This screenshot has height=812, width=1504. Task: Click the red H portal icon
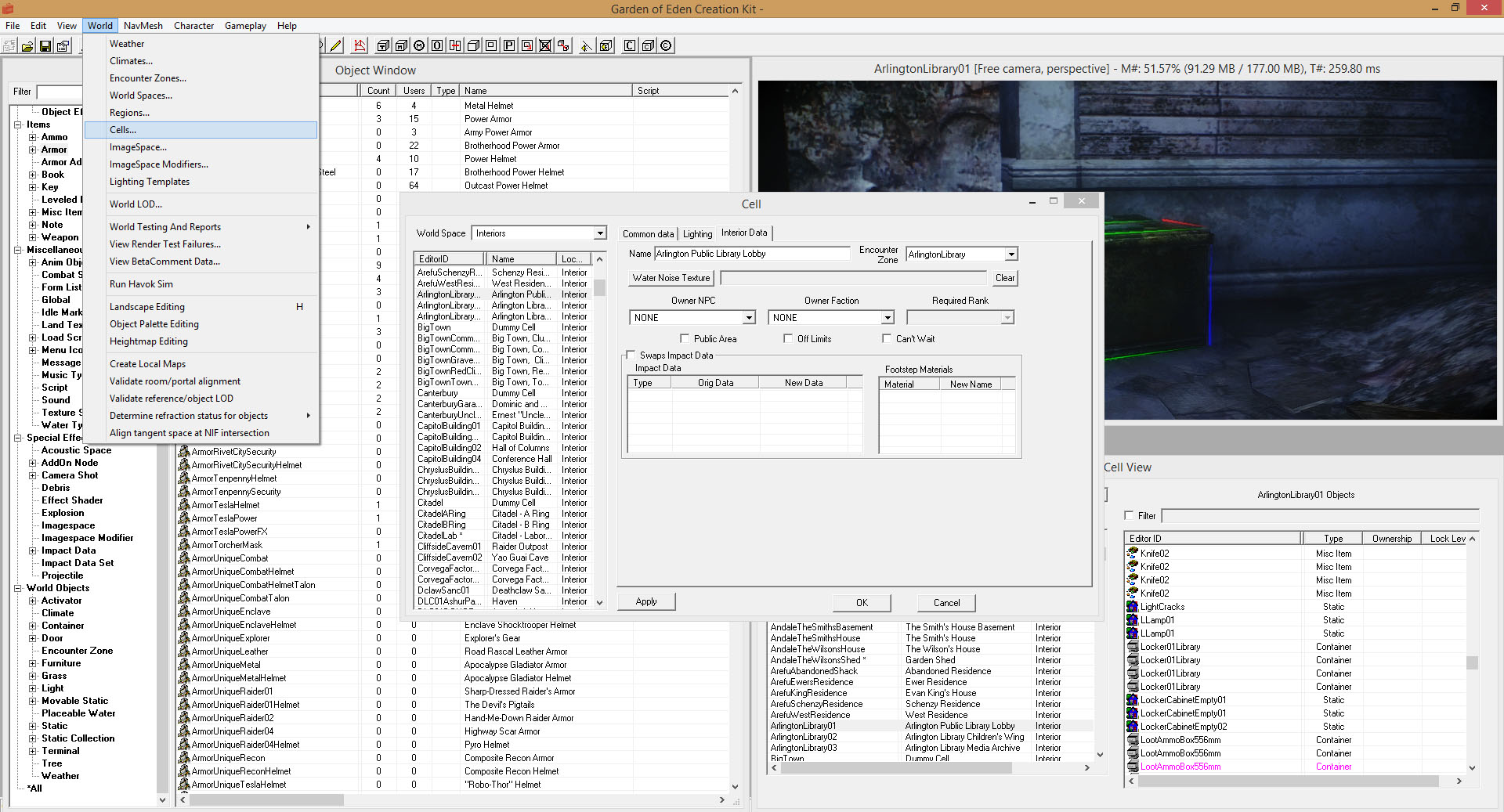pos(455,45)
